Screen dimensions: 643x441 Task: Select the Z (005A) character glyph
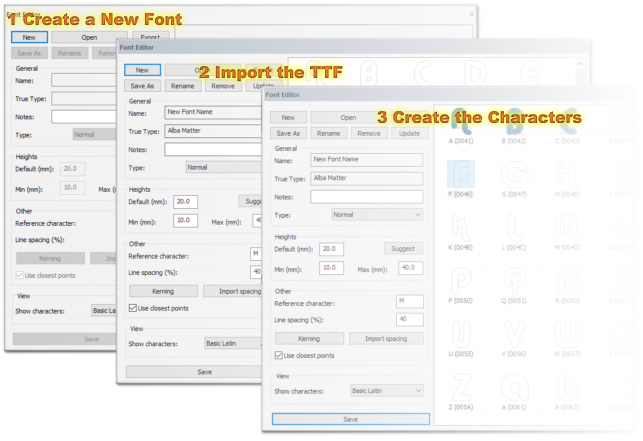[461, 387]
